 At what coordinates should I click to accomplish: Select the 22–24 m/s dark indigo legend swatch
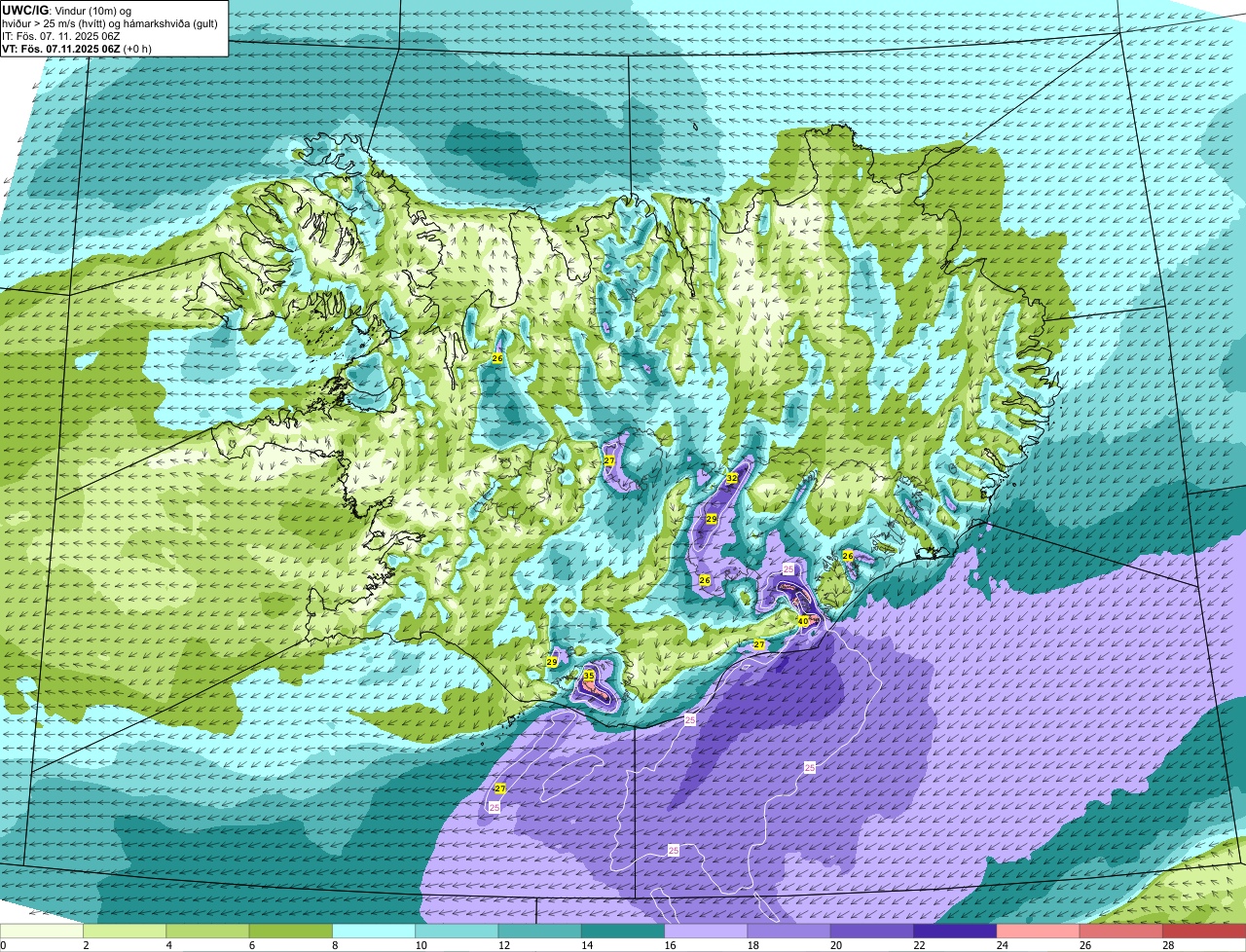coord(955,931)
